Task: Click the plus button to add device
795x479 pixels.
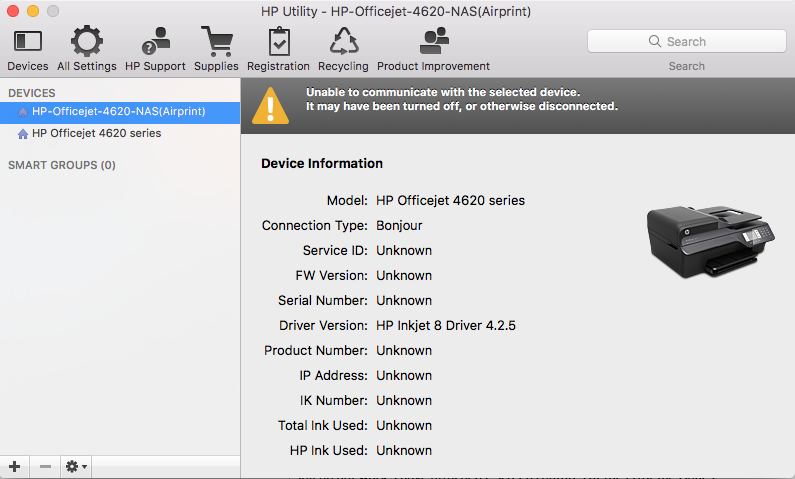Action: 15,467
